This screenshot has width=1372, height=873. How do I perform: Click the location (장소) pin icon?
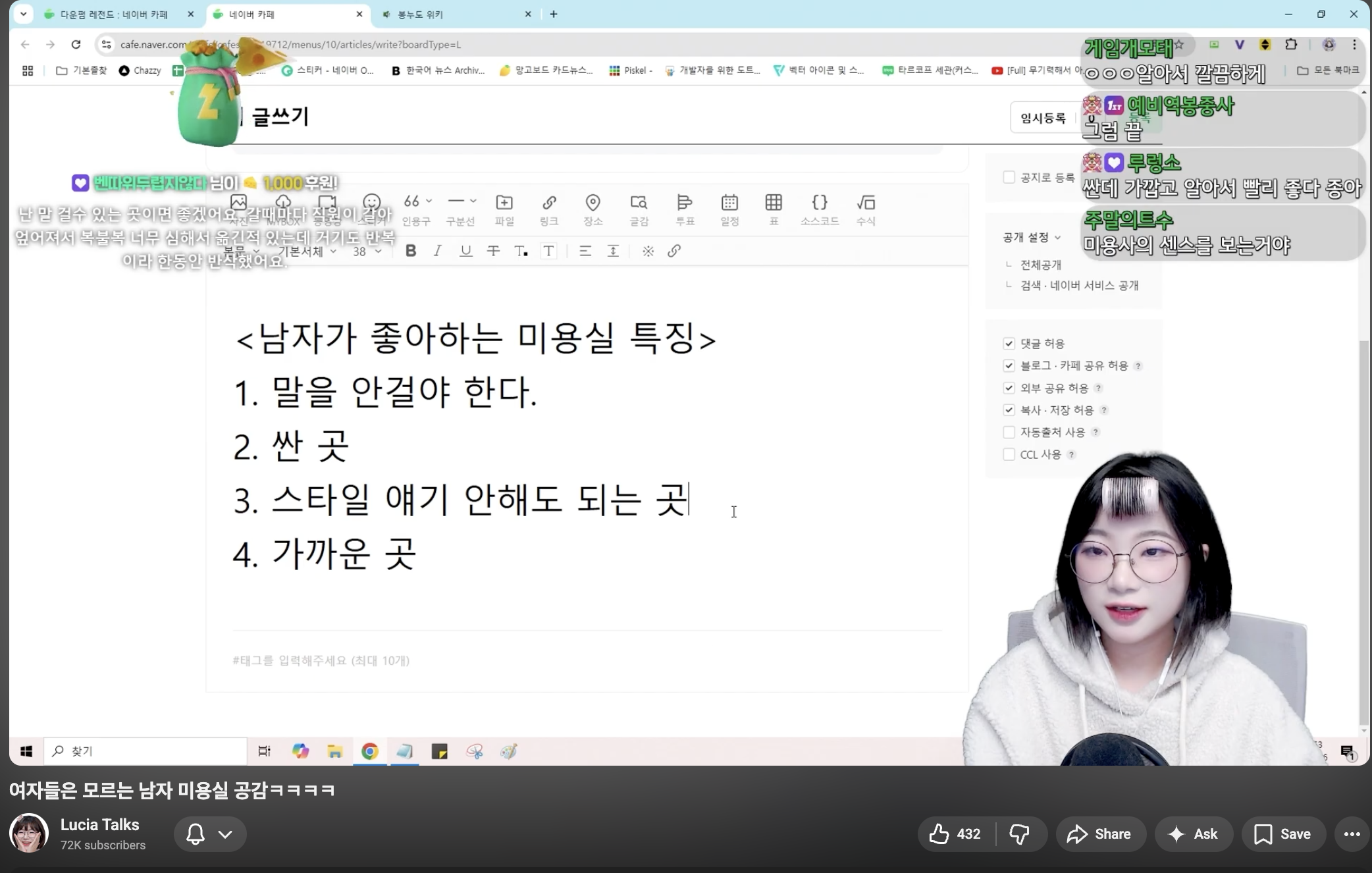593,203
